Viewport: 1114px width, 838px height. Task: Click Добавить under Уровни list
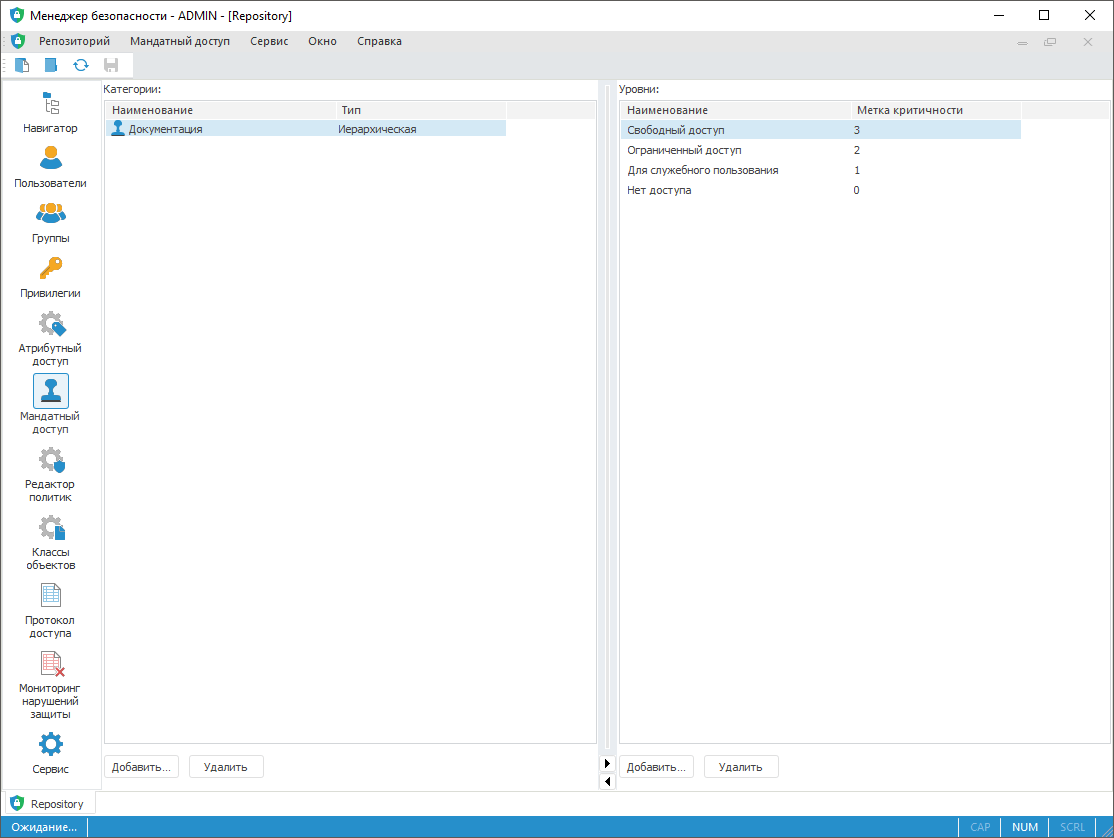click(x=656, y=767)
